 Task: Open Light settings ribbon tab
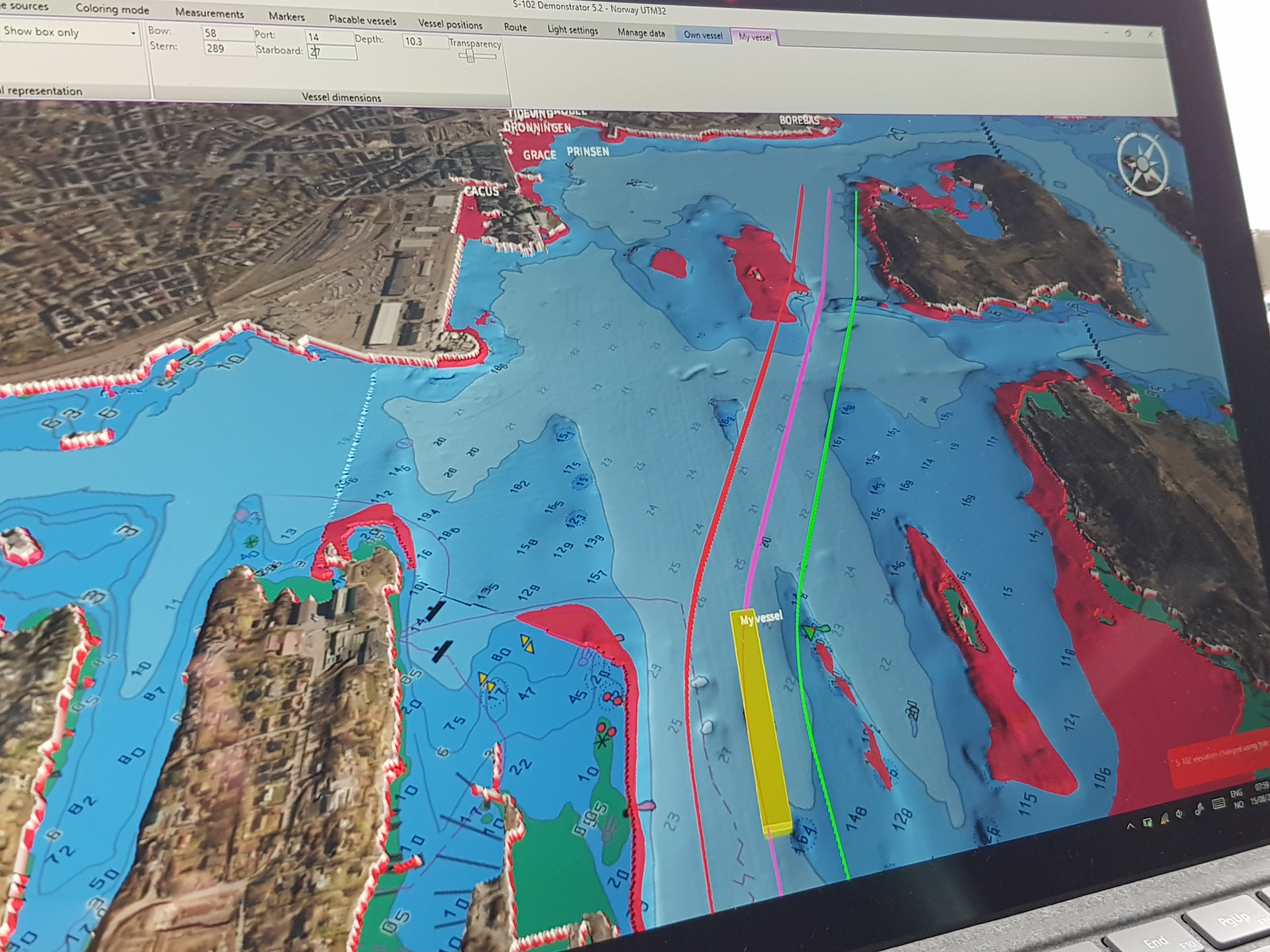pyautogui.click(x=572, y=30)
